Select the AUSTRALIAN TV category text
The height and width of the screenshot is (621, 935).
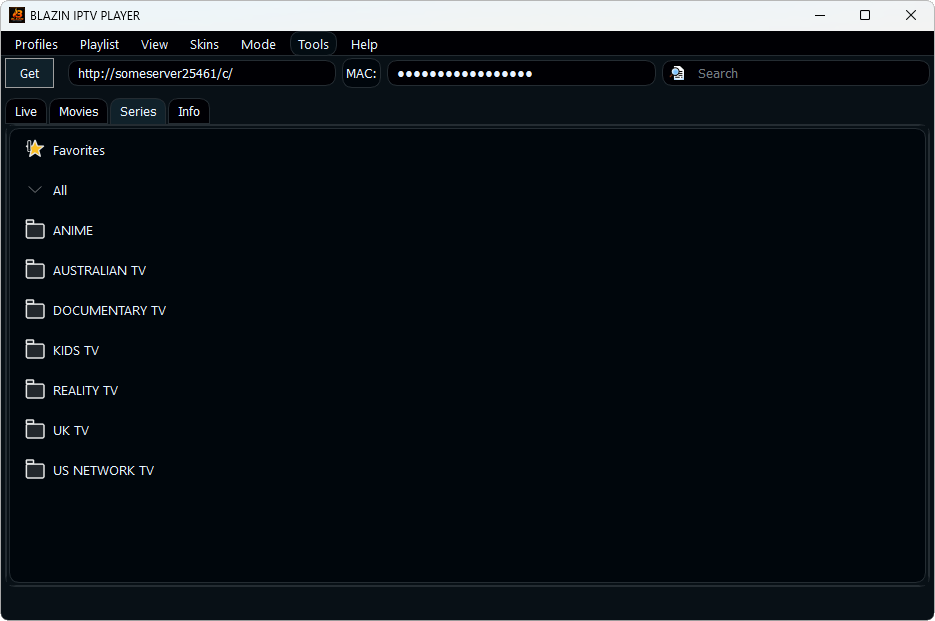point(100,270)
